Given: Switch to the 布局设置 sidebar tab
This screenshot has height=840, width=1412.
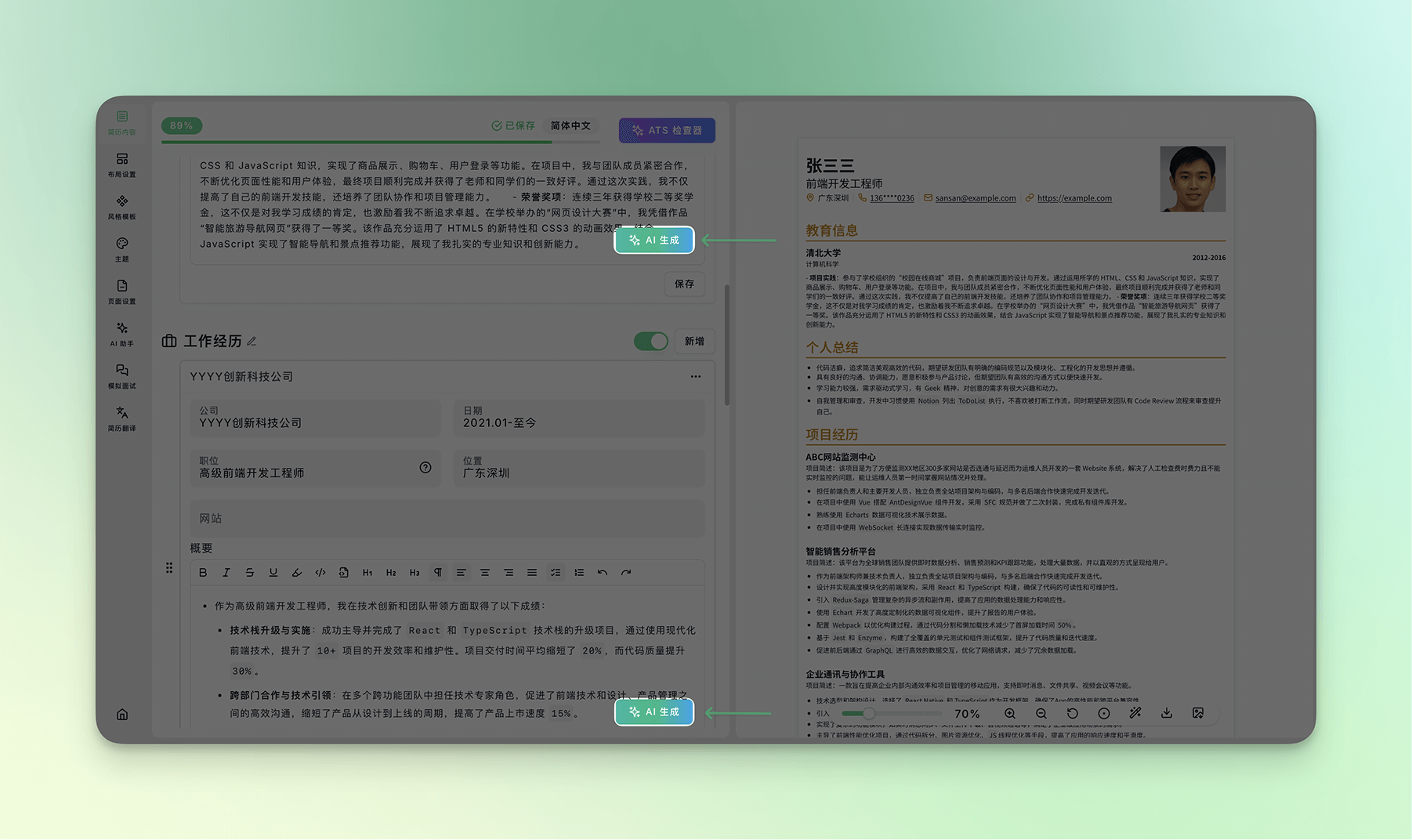Looking at the screenshot, I should [121, 165].
